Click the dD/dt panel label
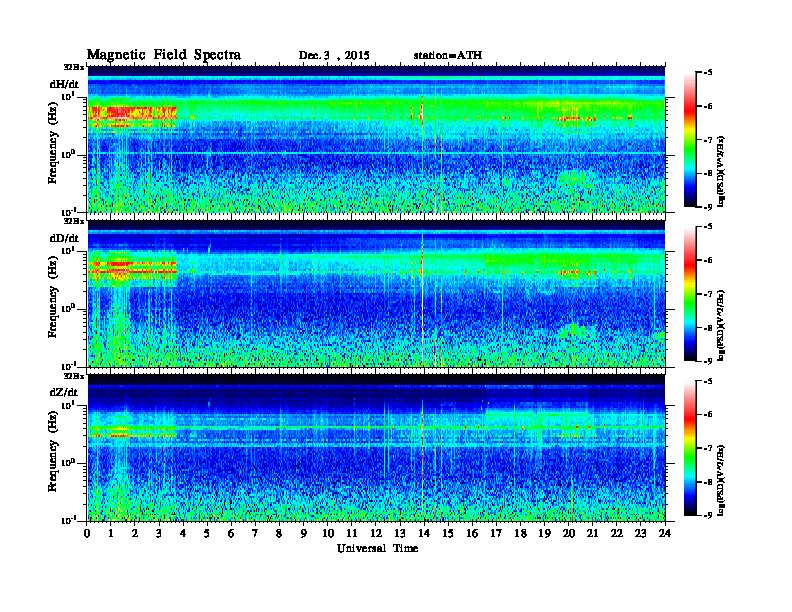 coord(64,238)
